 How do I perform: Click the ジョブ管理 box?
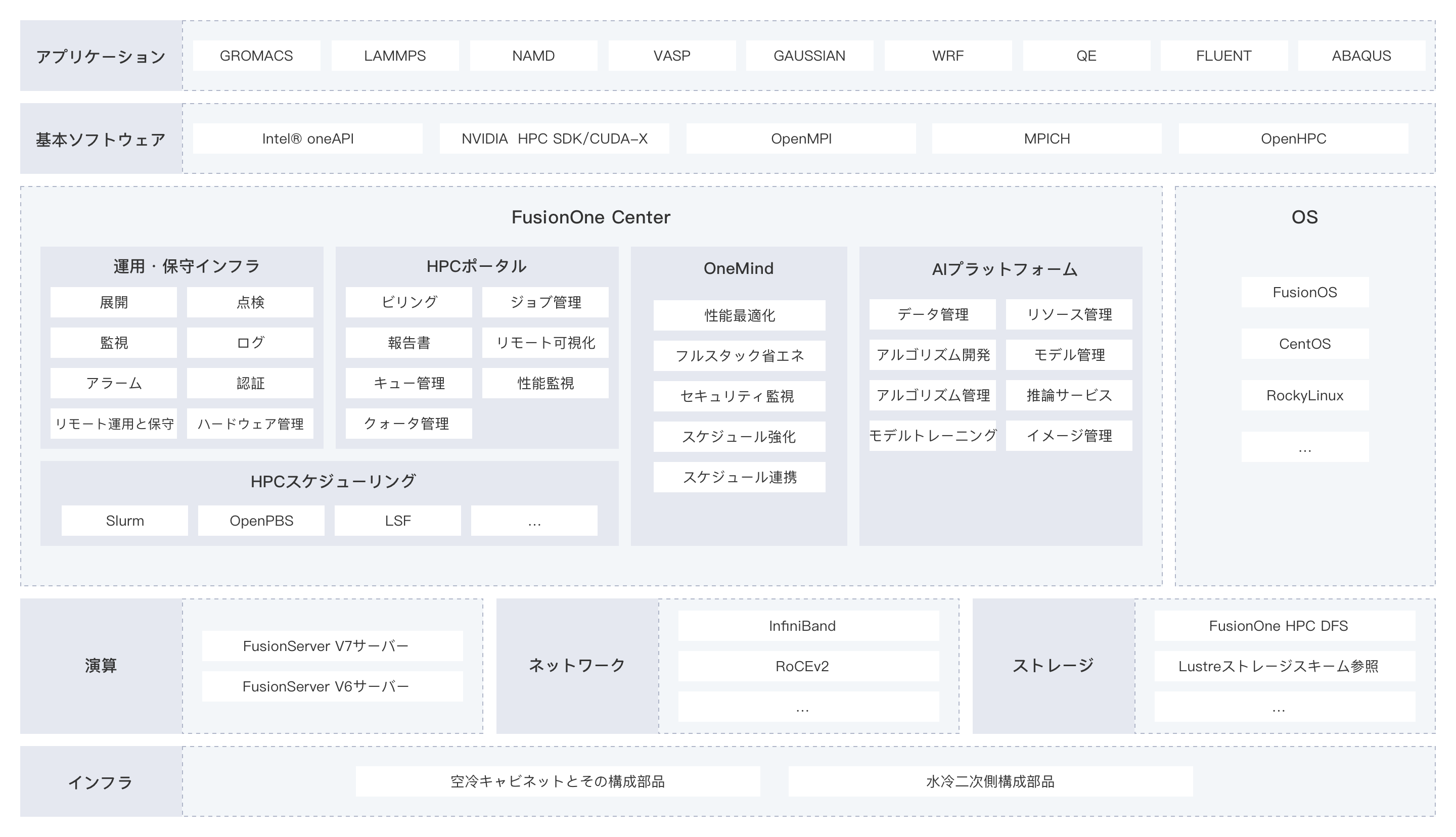click(x=545, y=302)
